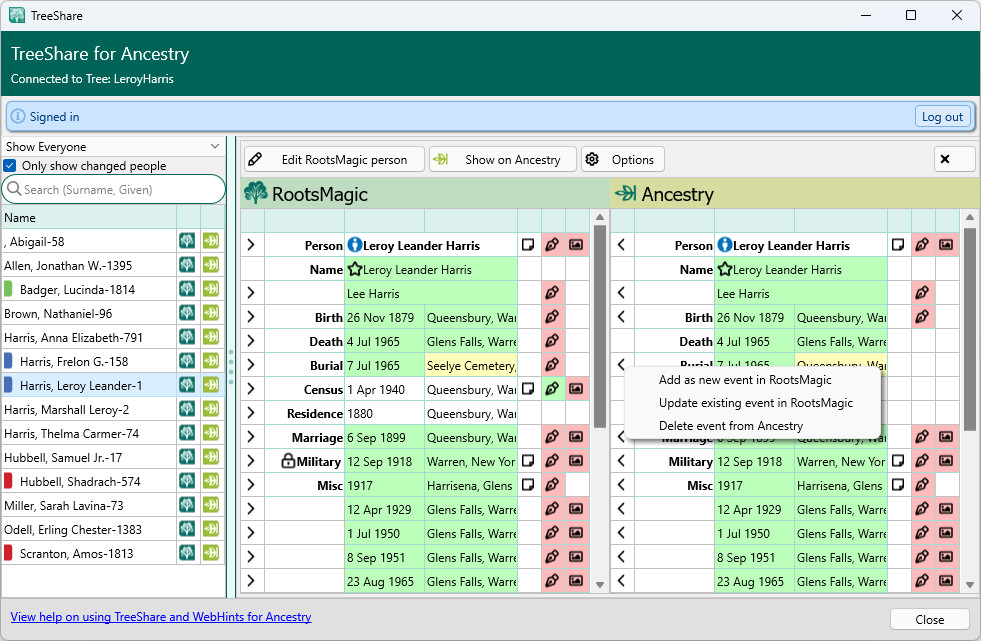
Task: Open note icon on Ancestry Misc 1917 row
Action: 898,485
